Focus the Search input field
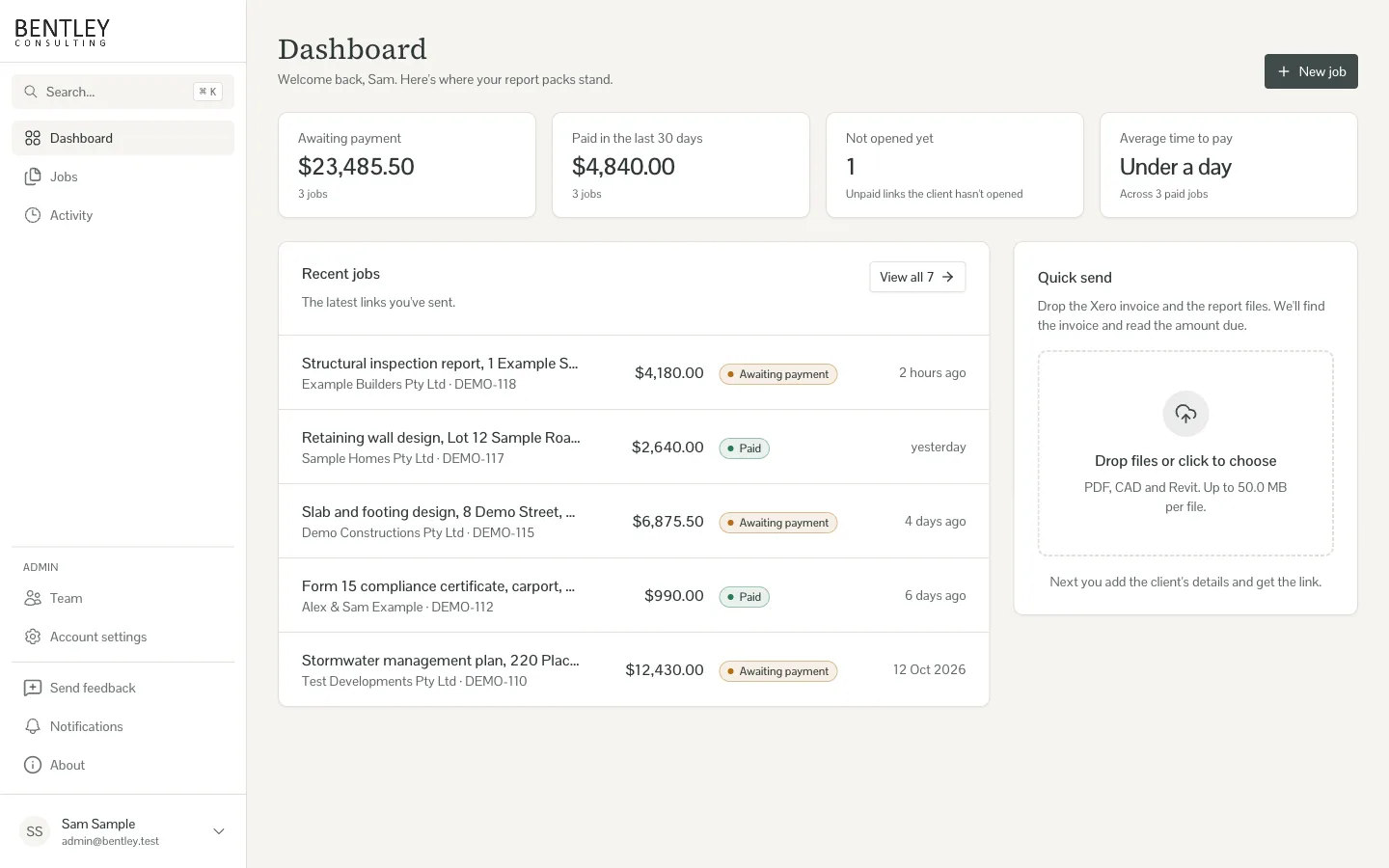 [123, 92]
